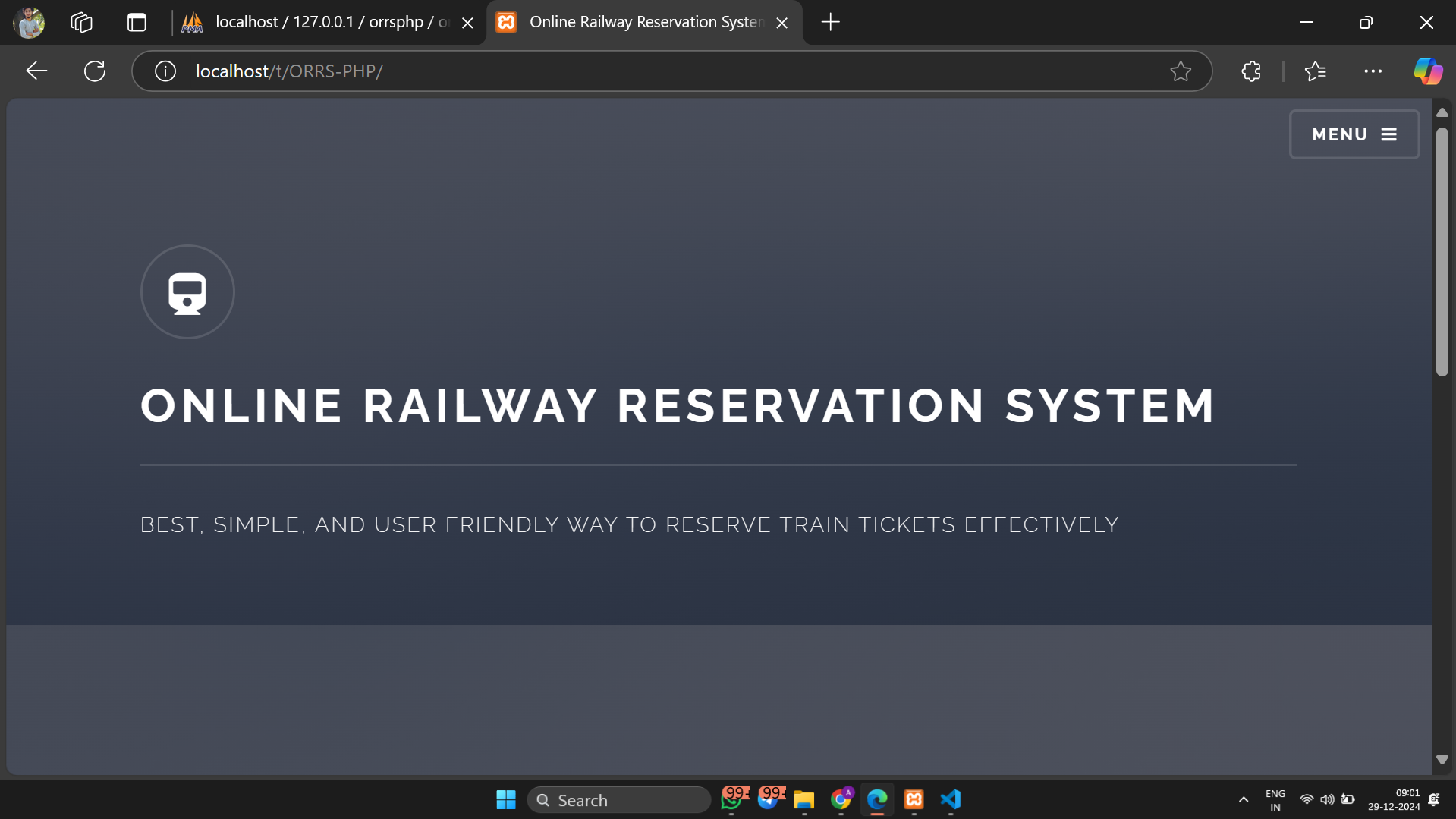
Task: Open Copilot in the browser toolbar
Action: coord(1428,71)
